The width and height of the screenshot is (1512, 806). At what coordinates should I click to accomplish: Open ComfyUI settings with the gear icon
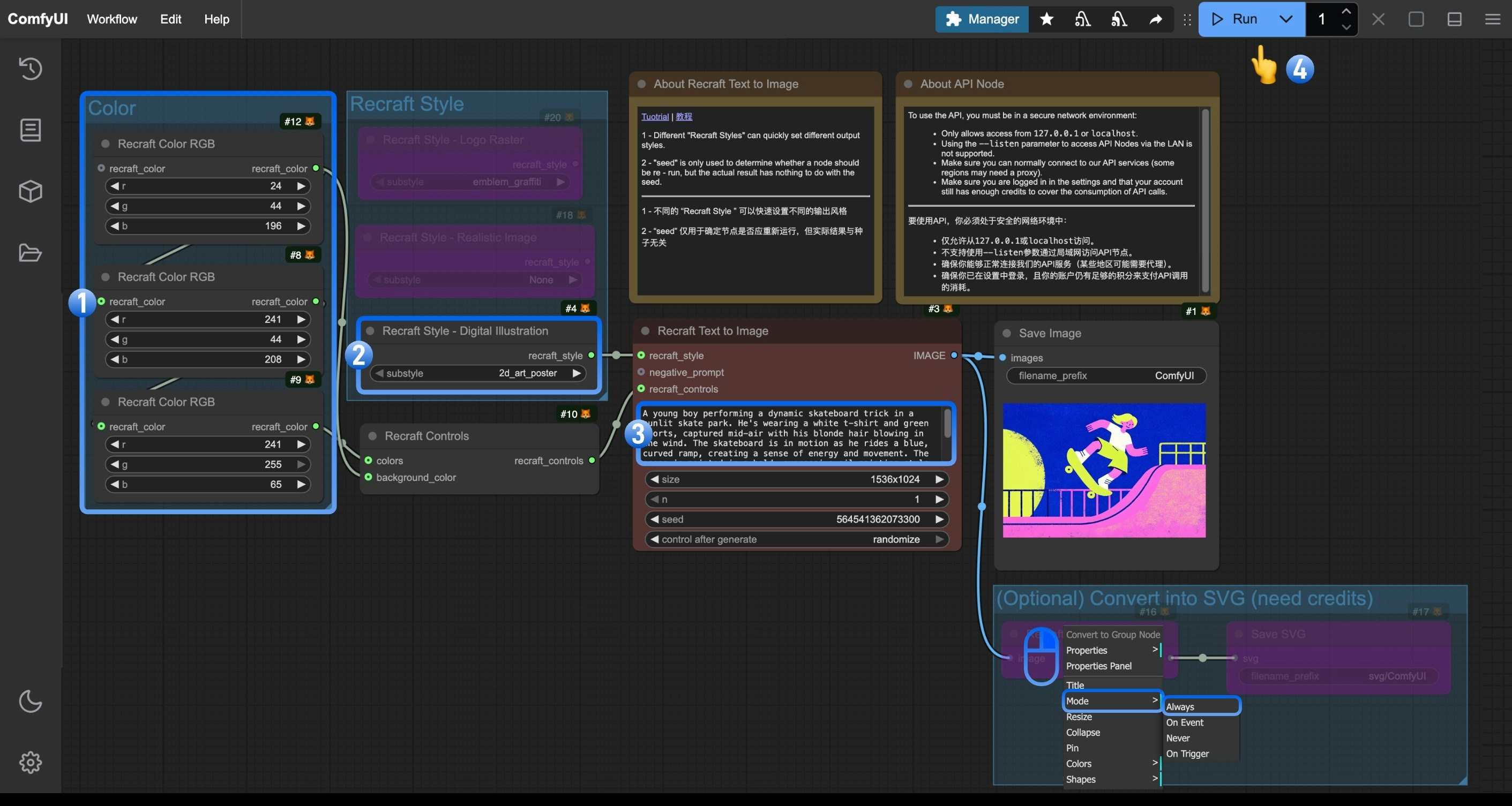30,762
